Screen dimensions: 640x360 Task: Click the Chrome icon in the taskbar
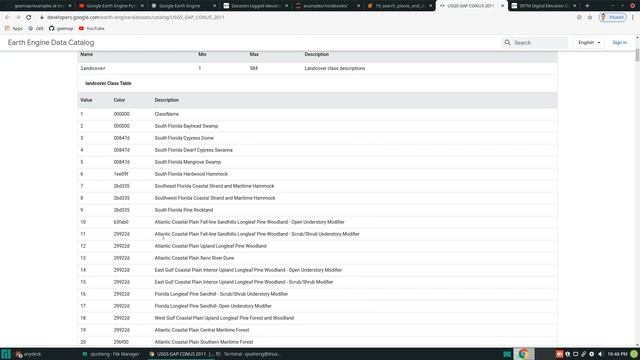[523, 354]
